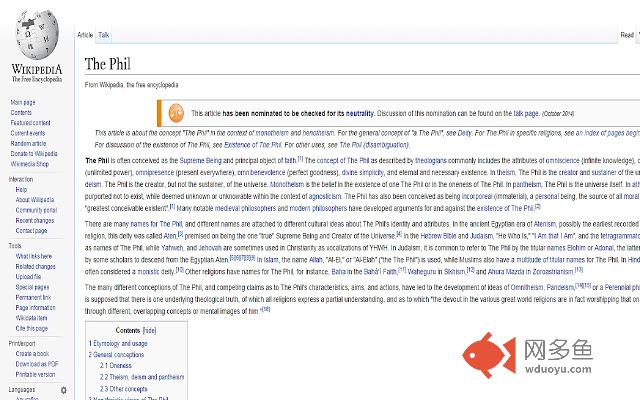
Task: Switch to the Article tab
Action: (x=85, y=35)
